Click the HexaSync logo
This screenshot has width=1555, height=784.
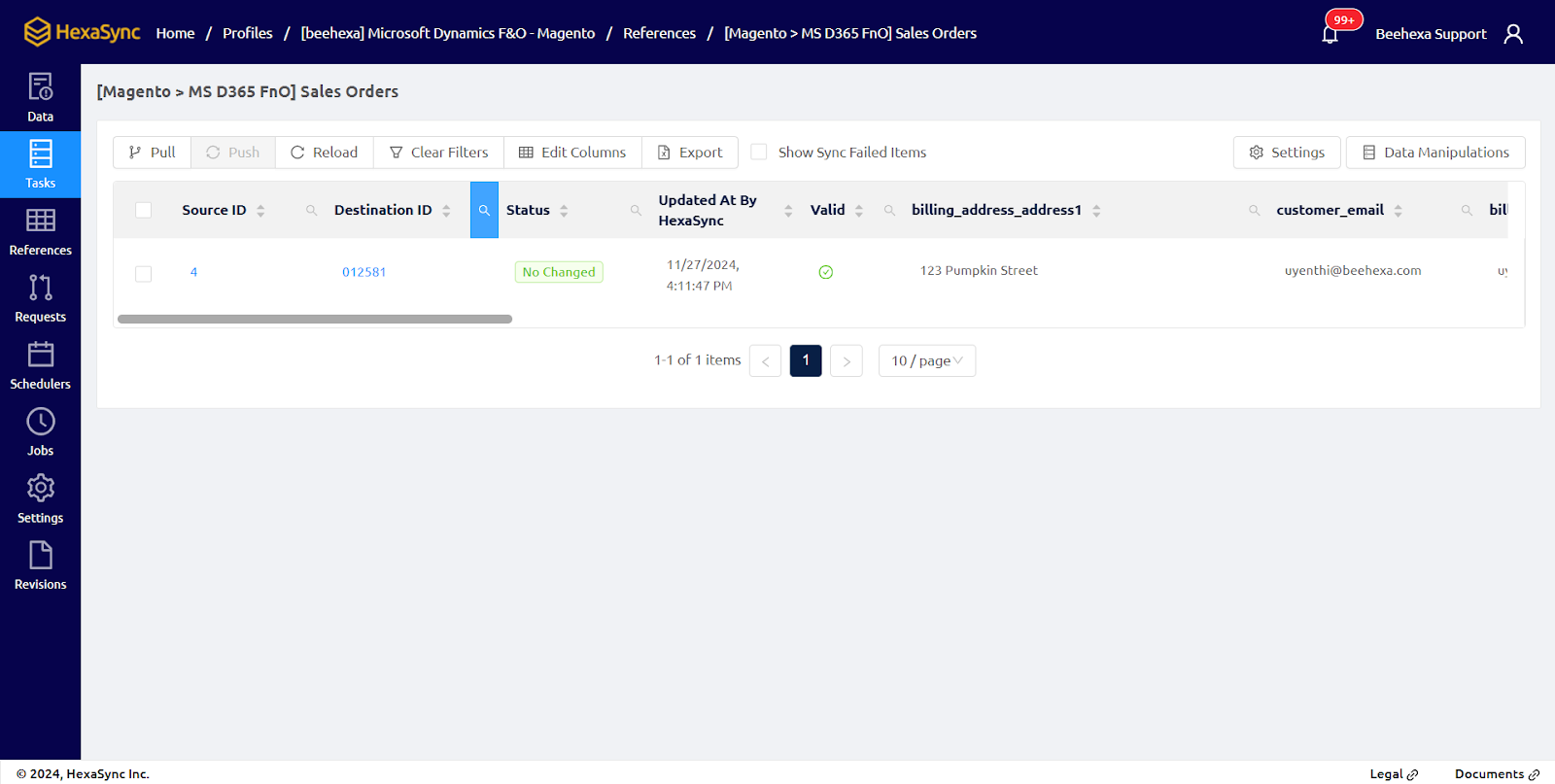point(83,32)
